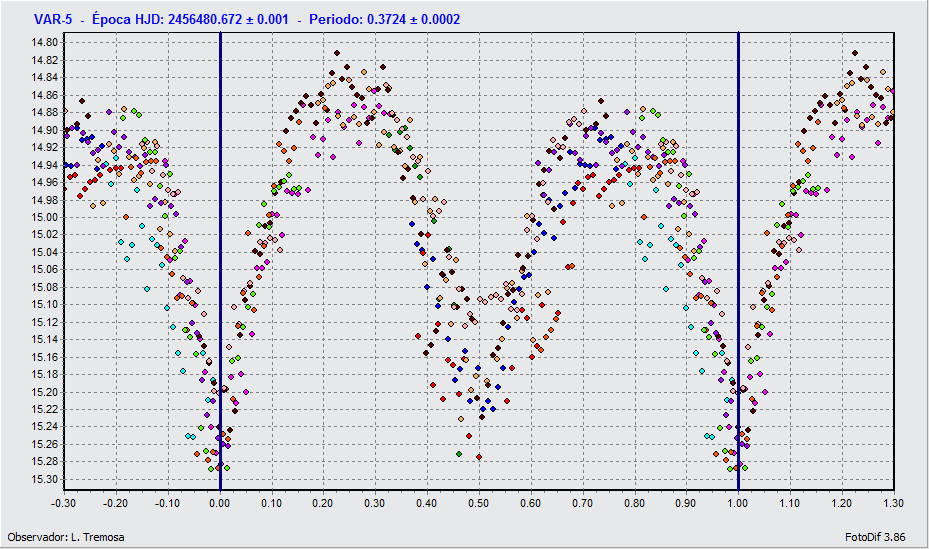
Task: Click the 0.70 phase axis label
Action: 582,503
